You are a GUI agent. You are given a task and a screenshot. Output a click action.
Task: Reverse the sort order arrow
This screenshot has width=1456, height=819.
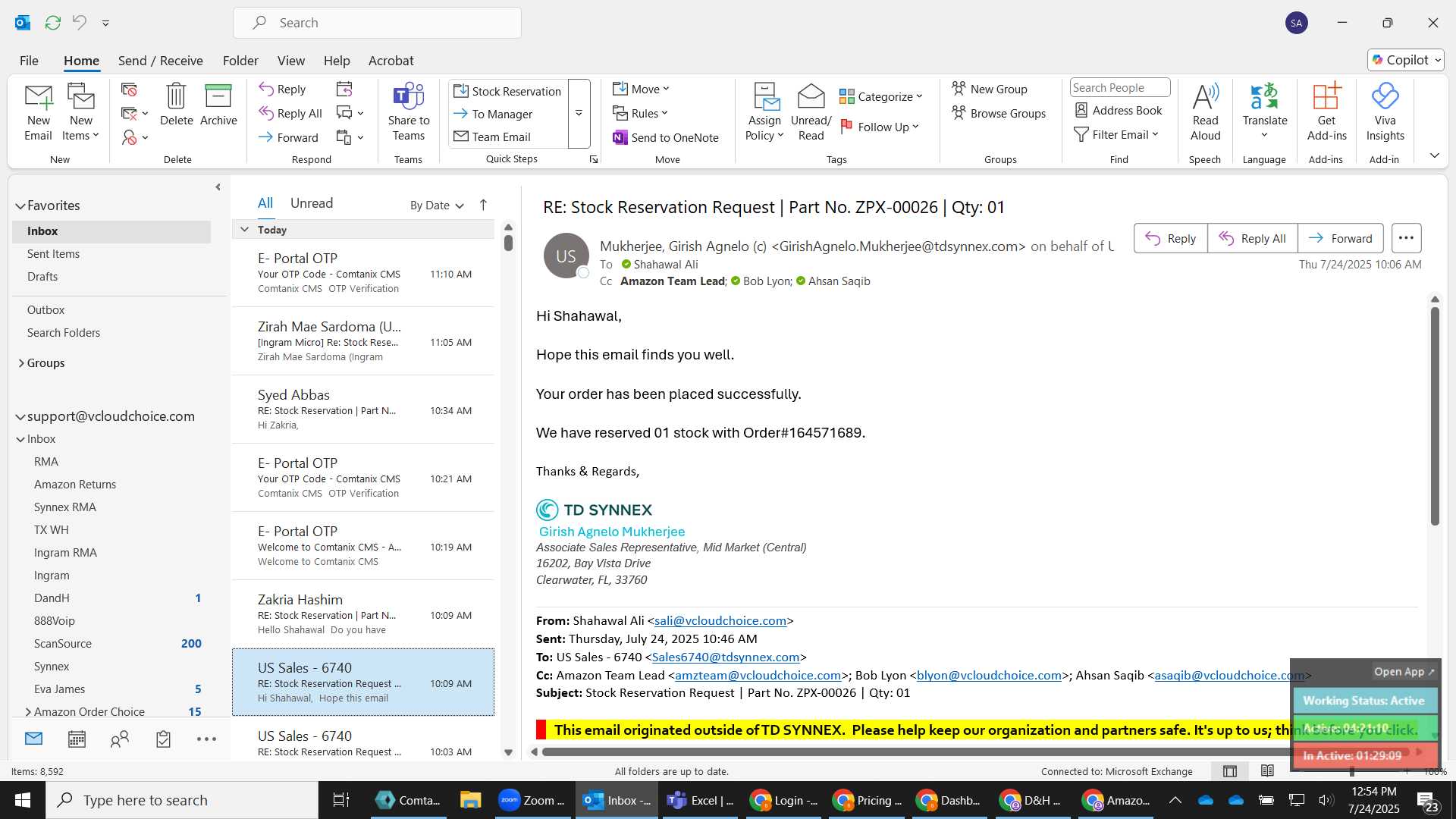(x=483, y=205)
